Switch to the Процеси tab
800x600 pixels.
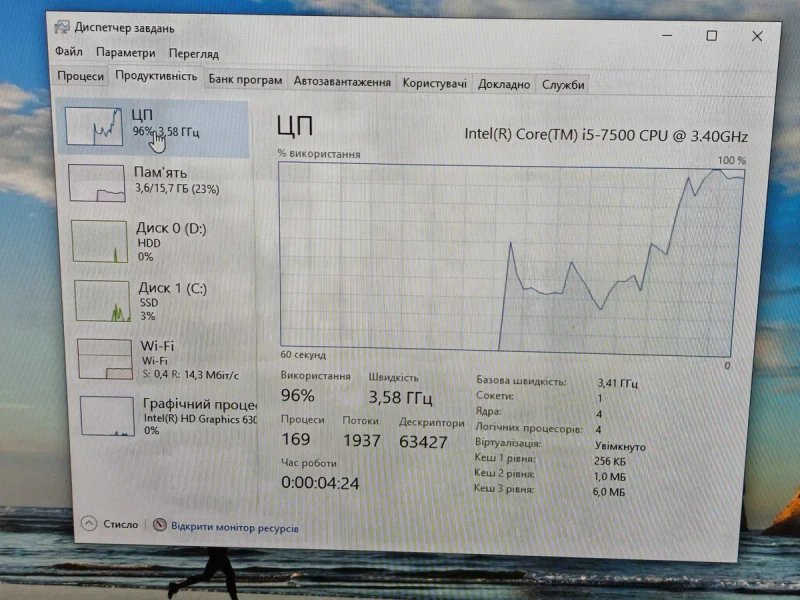click(x=80, y=76)
